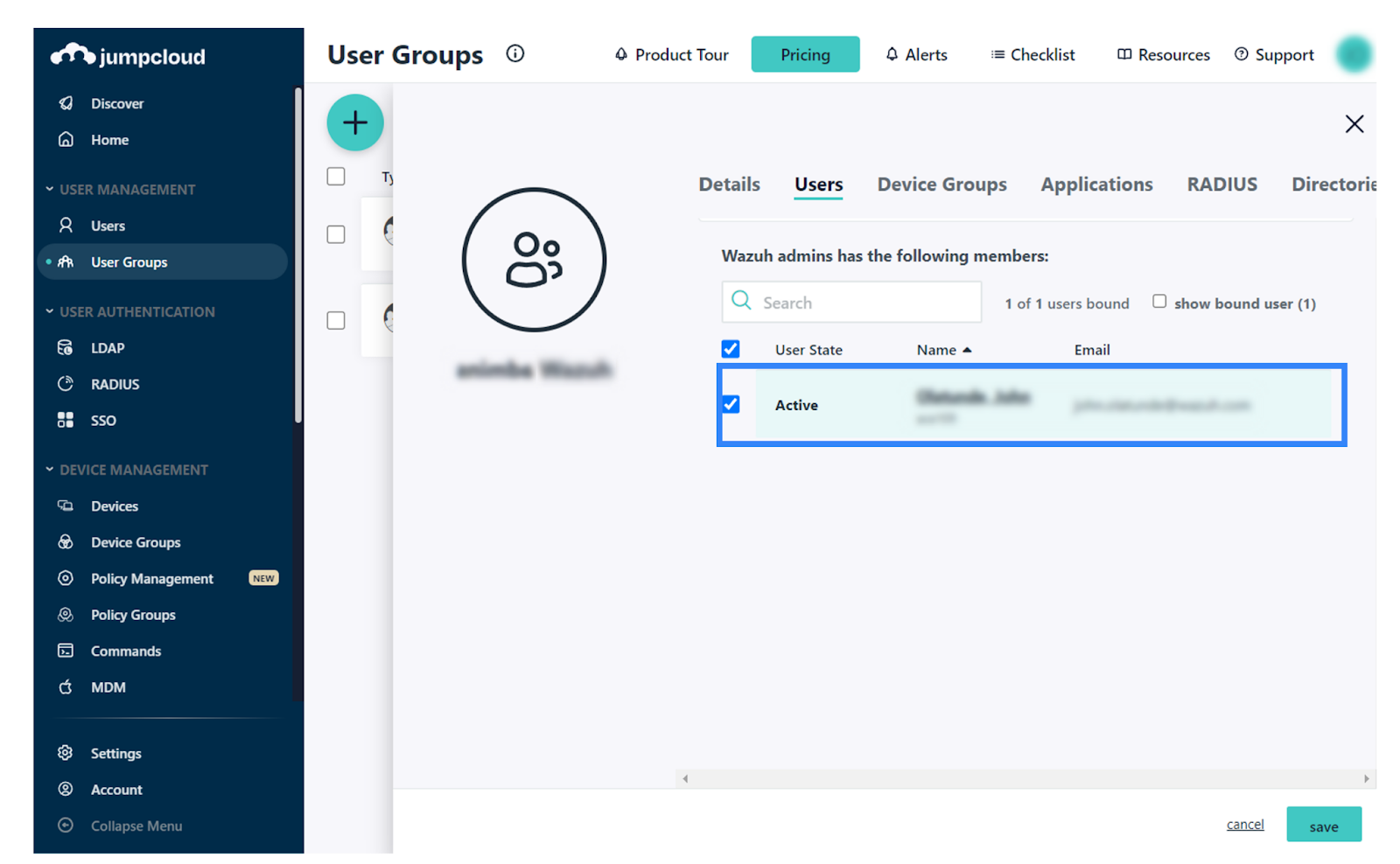Click '1 of 1 users bound' text
1400x864 pixels.
[1067, 303]
